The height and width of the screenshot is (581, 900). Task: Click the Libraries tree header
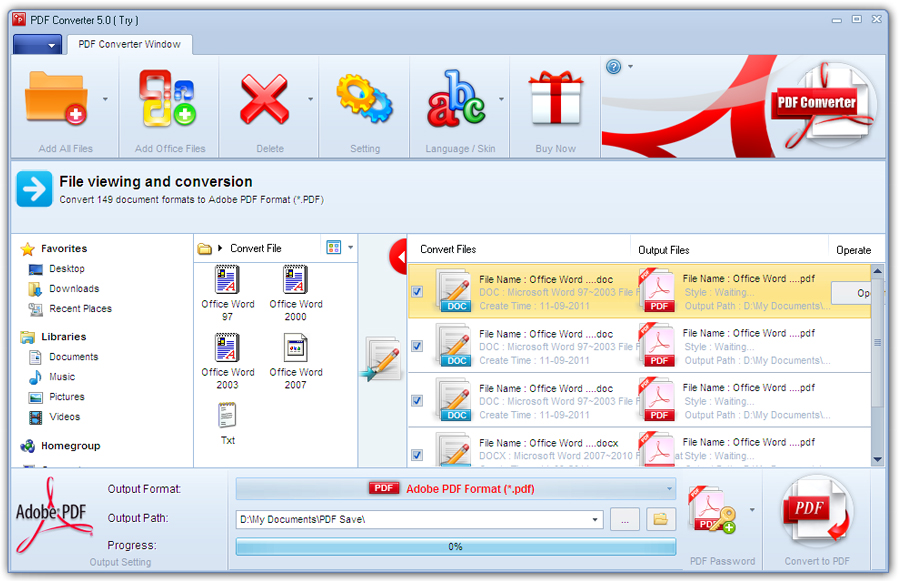[63, 337]
